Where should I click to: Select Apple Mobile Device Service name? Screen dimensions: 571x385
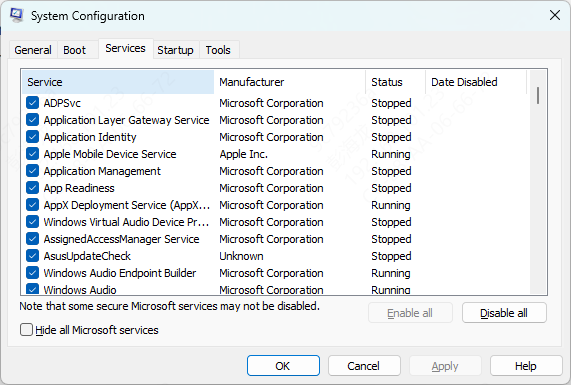tap(110, 154)
